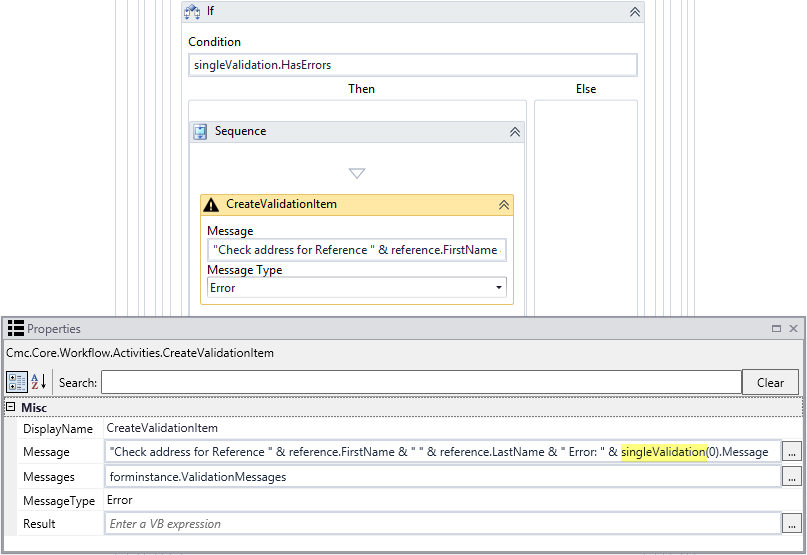
Task: Click the activity type name Cmc.Core.Workflow.Activities.CreateValidationItem
Action: [x=140, y=353]
